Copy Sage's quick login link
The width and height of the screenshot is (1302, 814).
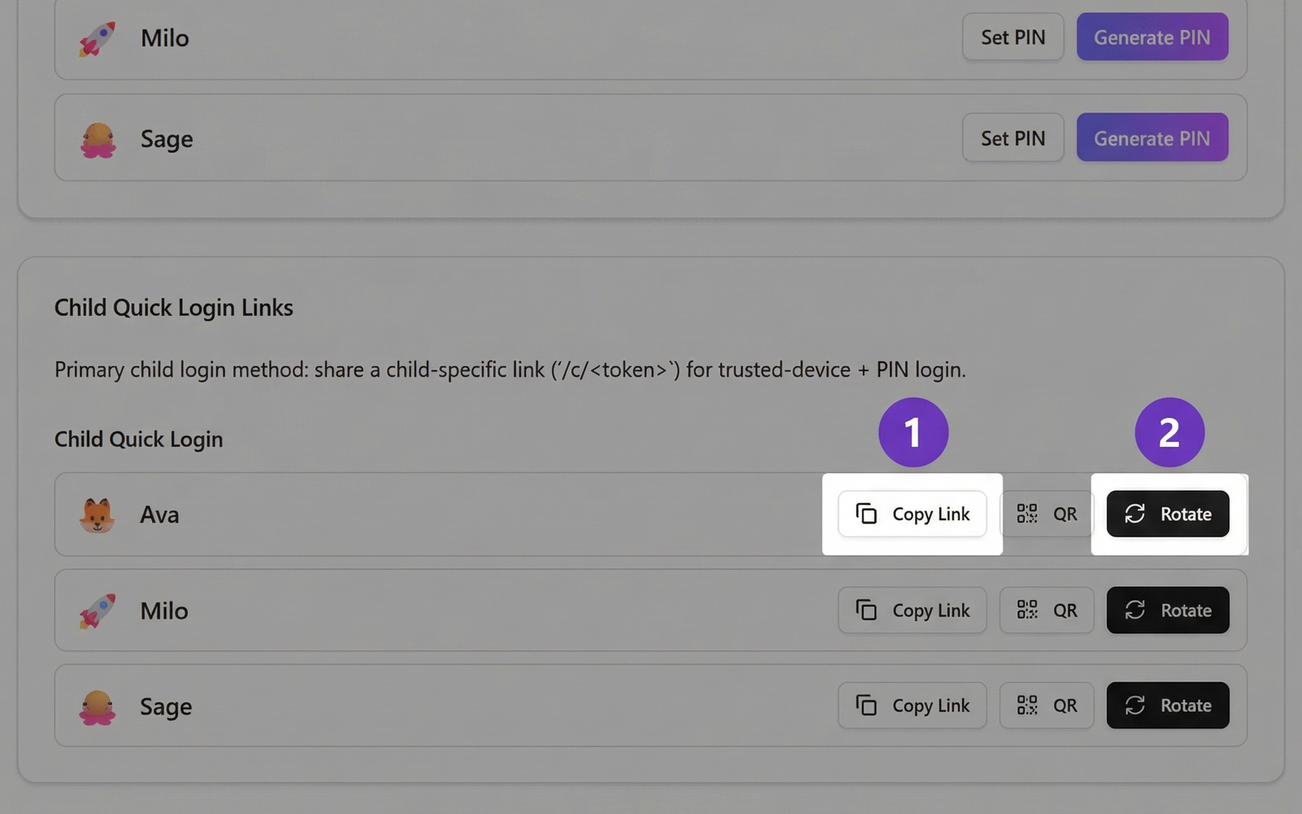click(x=912, y=705)
